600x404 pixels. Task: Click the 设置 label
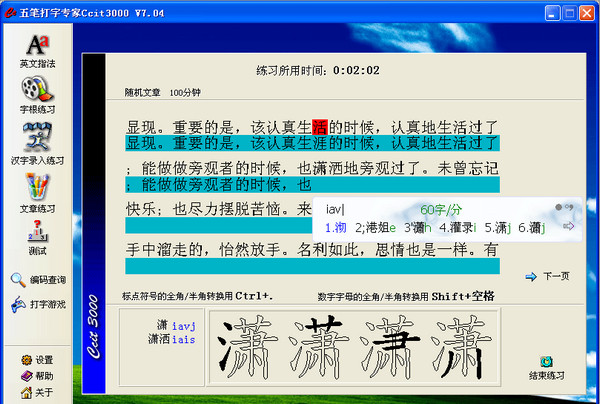(44, 360)
